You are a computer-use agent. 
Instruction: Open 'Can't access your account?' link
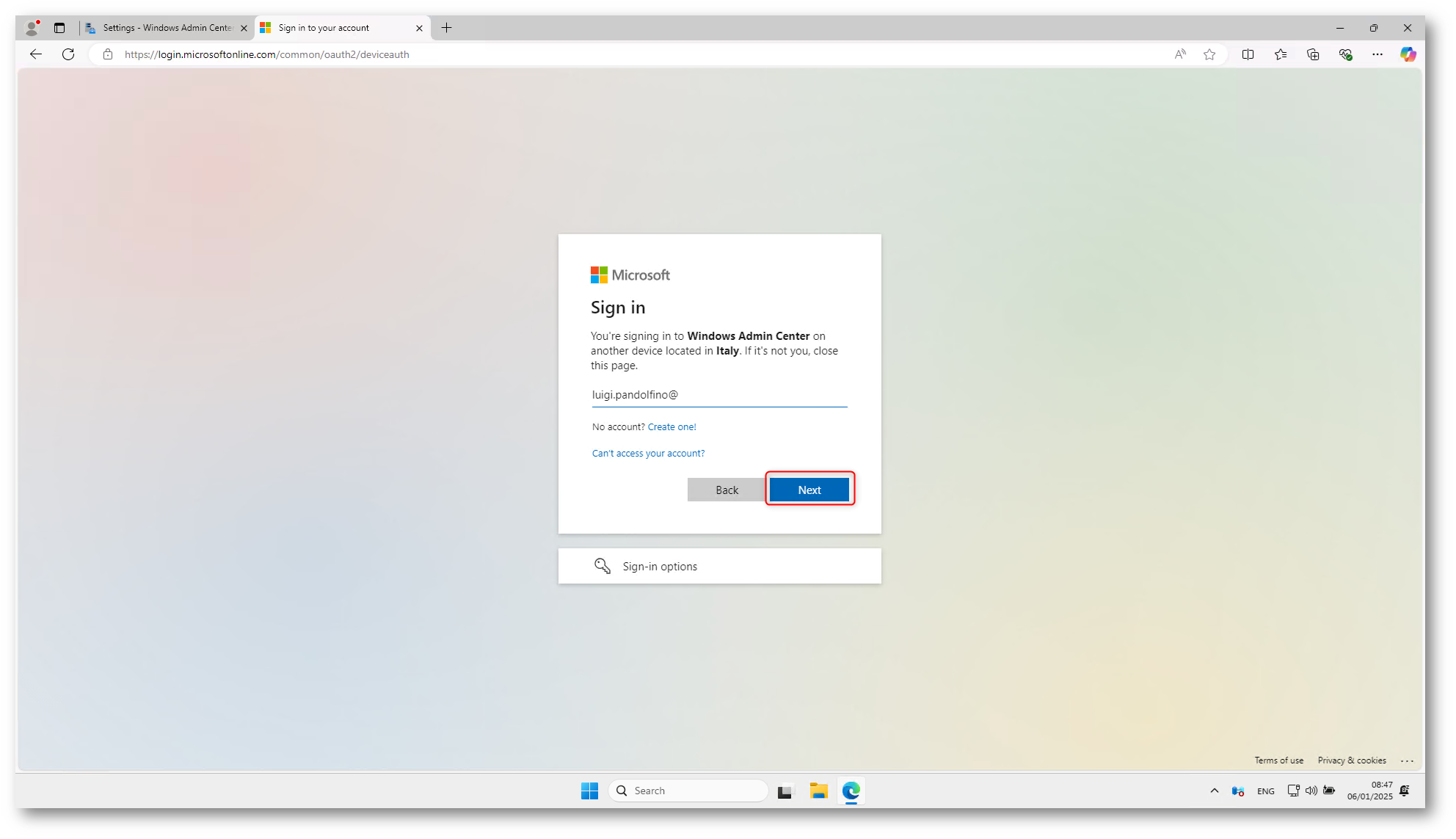tap(648, 453)
